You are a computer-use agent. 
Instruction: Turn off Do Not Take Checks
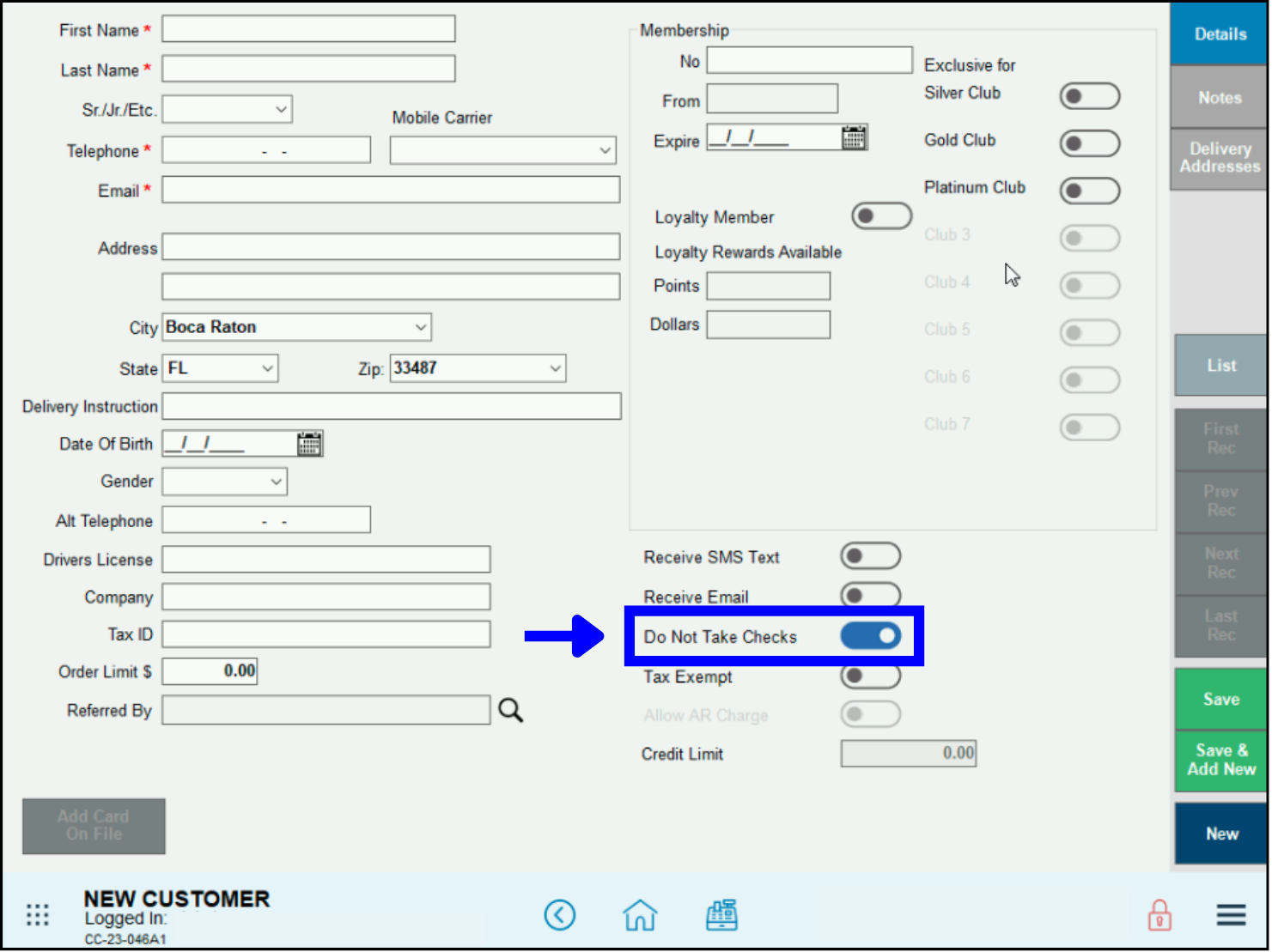(x=870, y=636)
